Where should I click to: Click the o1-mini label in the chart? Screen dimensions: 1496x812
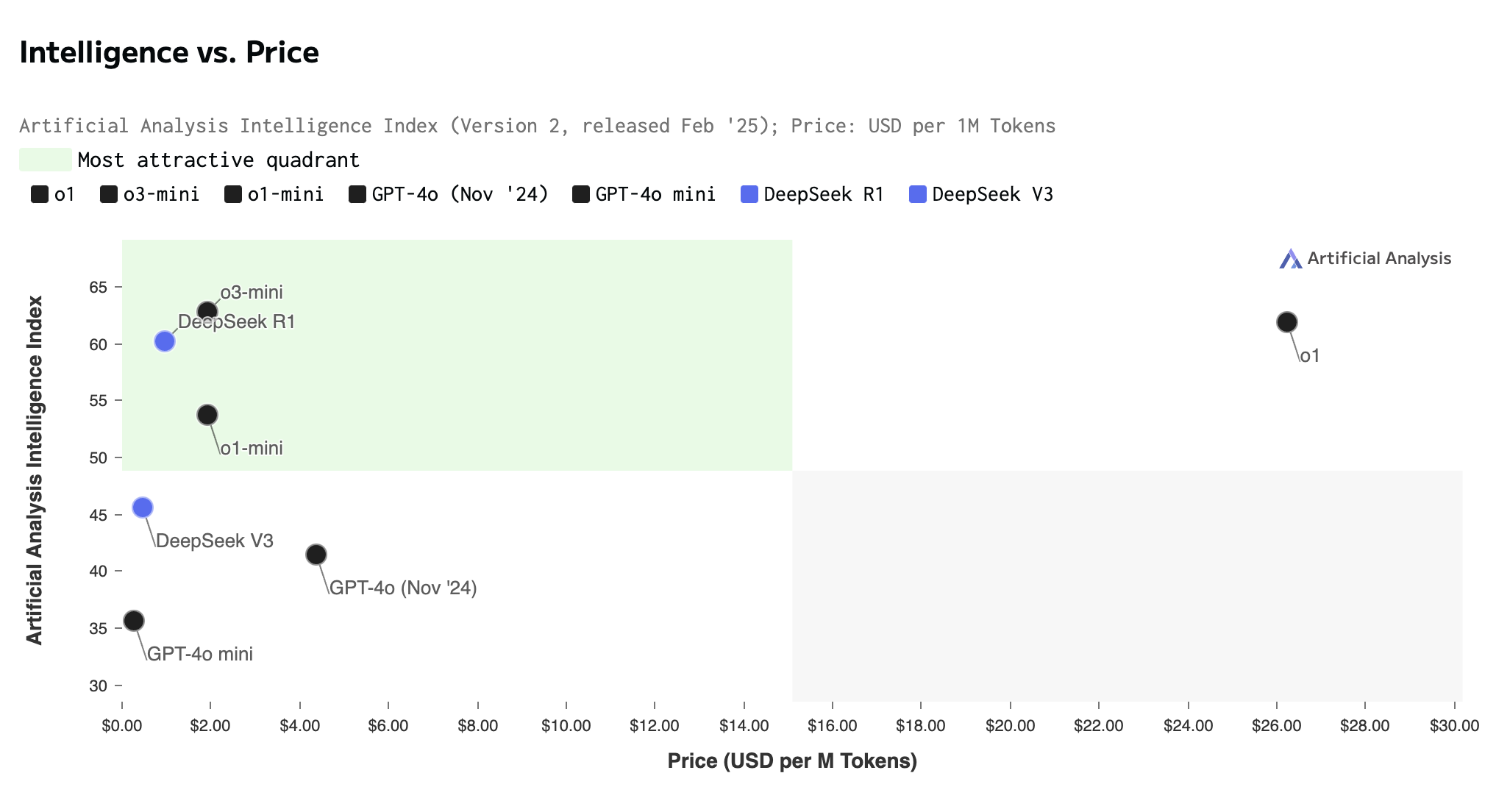[252, 449]
